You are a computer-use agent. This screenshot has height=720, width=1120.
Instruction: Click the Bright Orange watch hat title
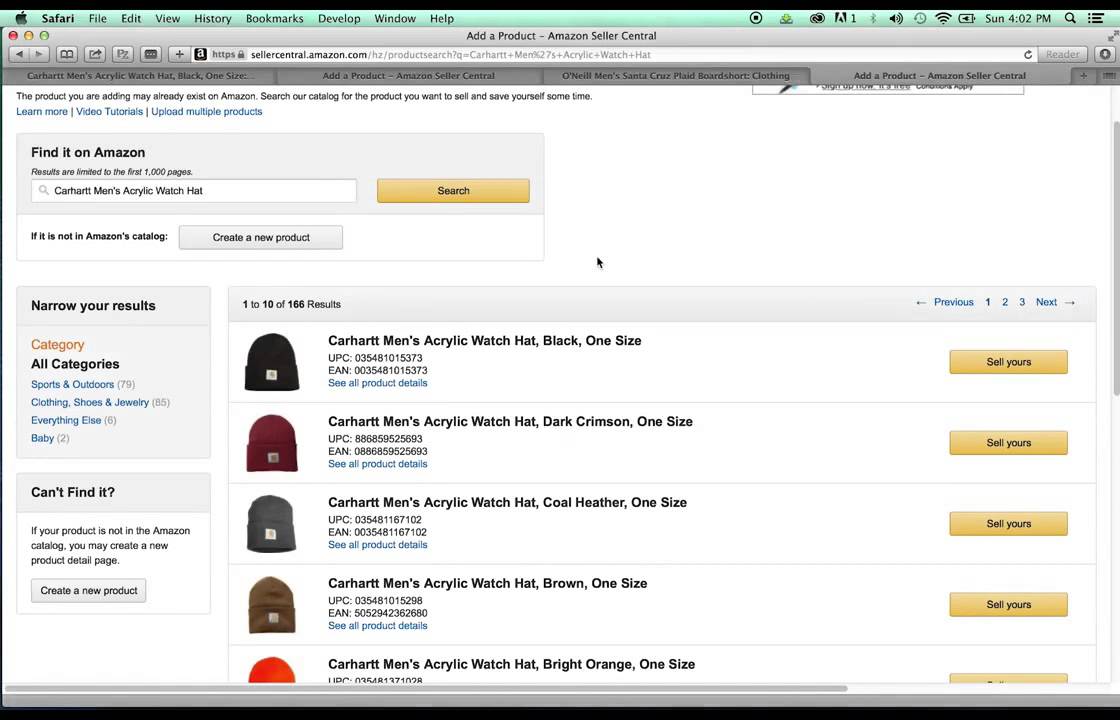coord(511,664)
